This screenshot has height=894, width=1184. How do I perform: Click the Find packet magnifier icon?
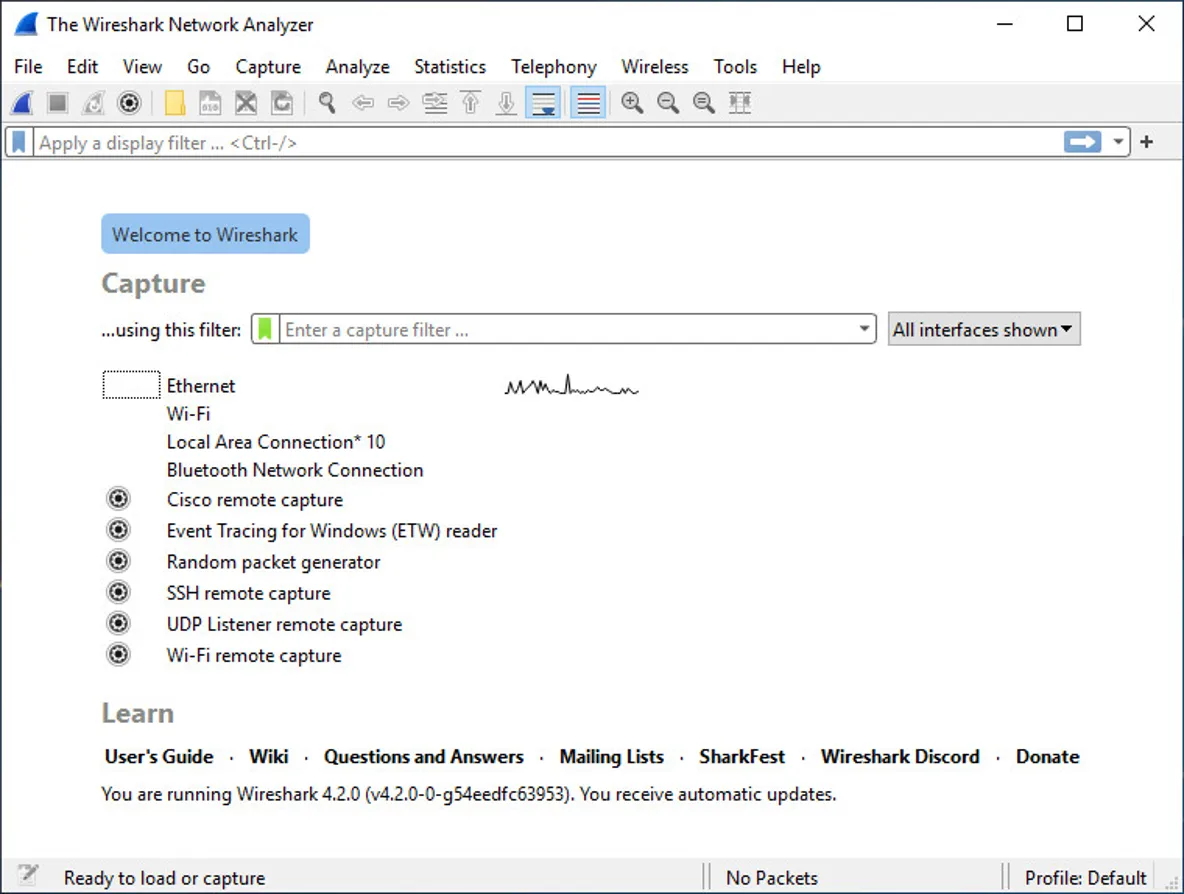coord(327,103)
